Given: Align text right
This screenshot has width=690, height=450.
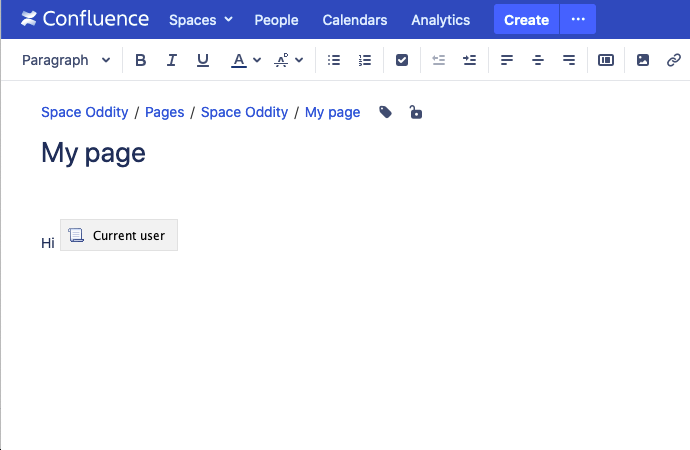Looking at the screenshot, I should pyautogui.click(x=569, y=60).
